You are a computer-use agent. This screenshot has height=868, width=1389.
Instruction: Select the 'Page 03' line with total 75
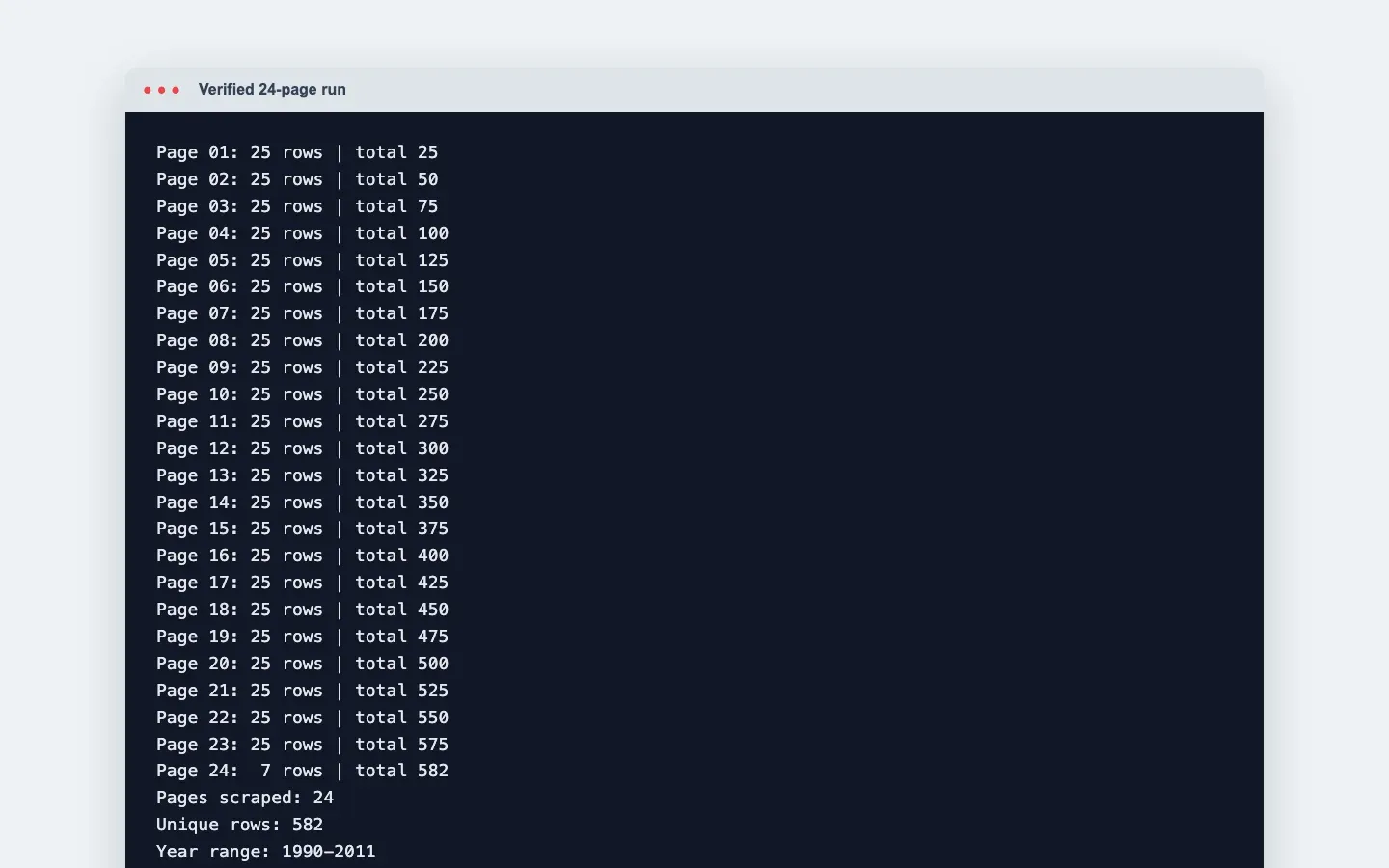(297, 206)
